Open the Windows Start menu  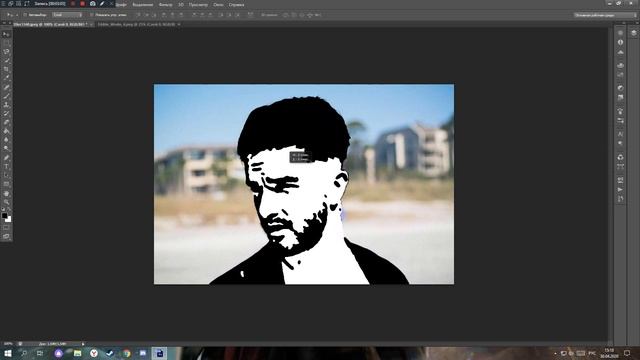[8, 353]
